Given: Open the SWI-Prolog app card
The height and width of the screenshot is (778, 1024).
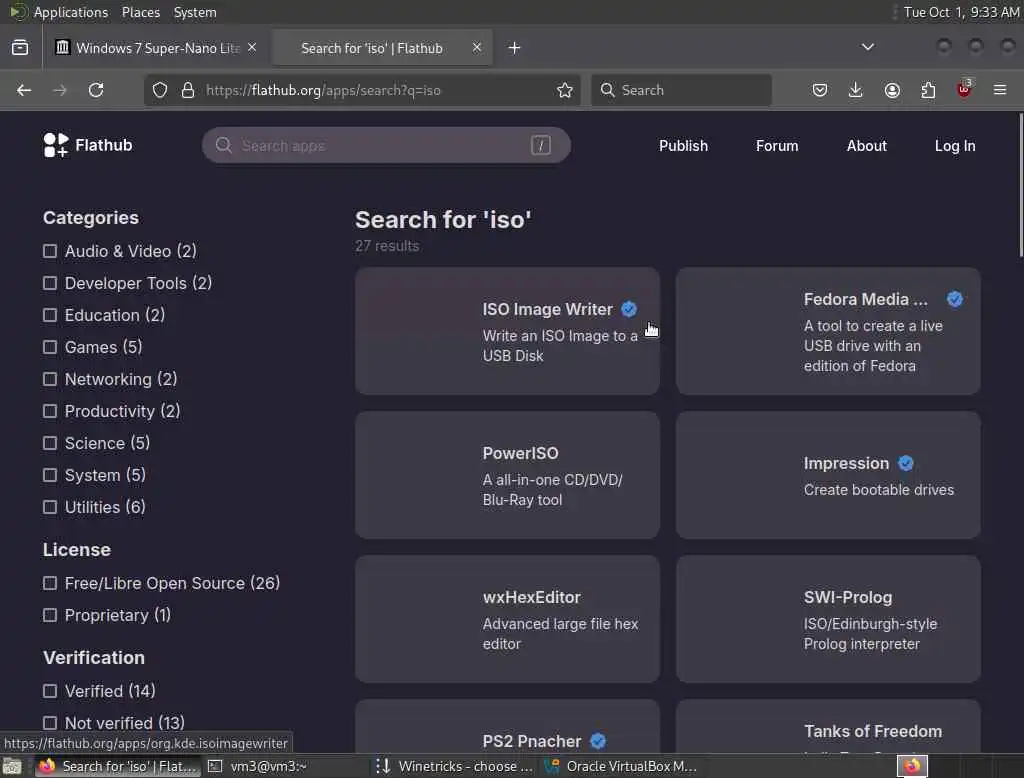Looking at the screenshot, I should pyautogui.click(x=828, y=619).
